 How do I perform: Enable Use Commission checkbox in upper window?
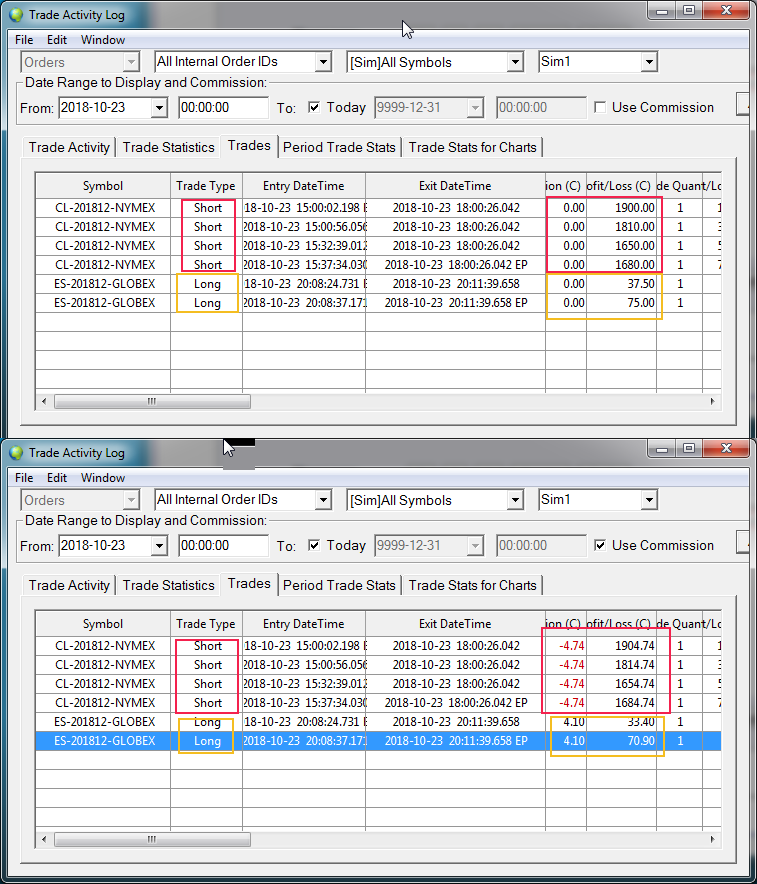click(600, 107)
